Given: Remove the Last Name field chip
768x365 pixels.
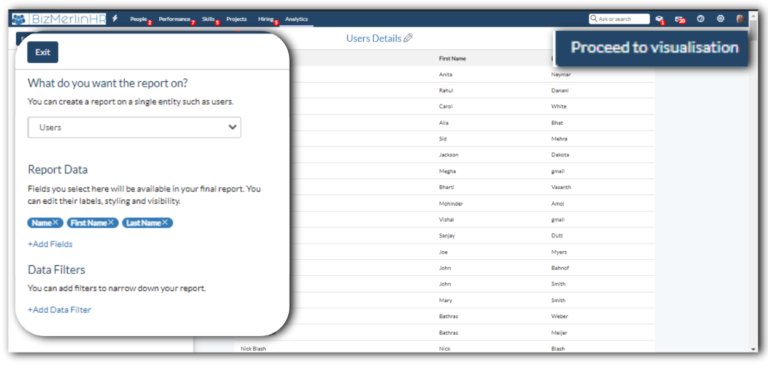Looking at the screenshot, I should point(165,223).
